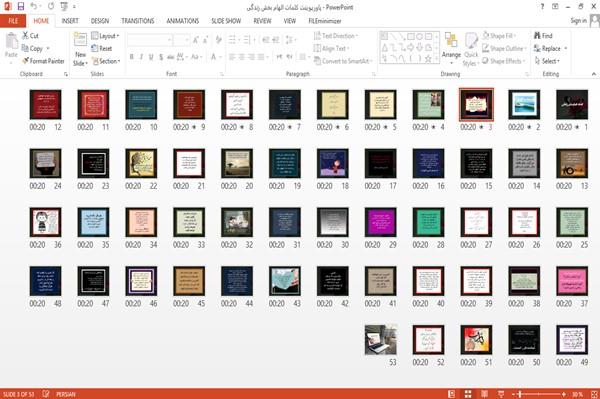Switch to the INSERT tab
This screenshot has height=399, width=600.
(70, 21)
